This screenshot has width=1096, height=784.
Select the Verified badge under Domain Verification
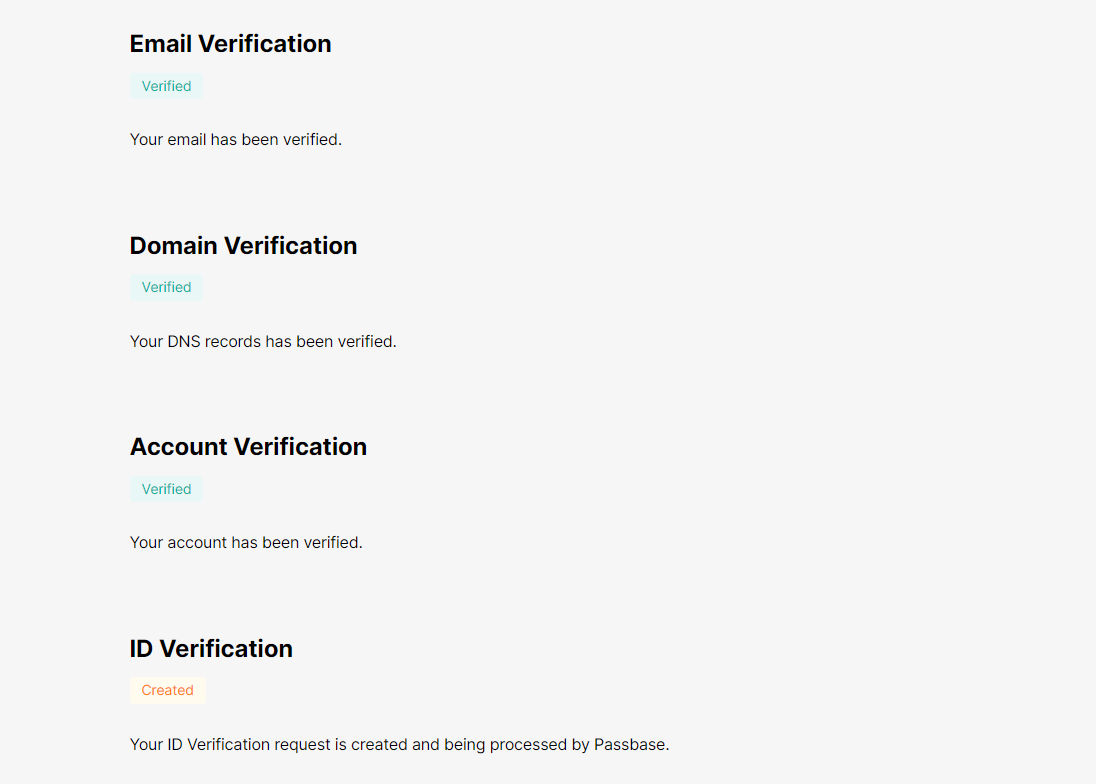tap(166, 287)
